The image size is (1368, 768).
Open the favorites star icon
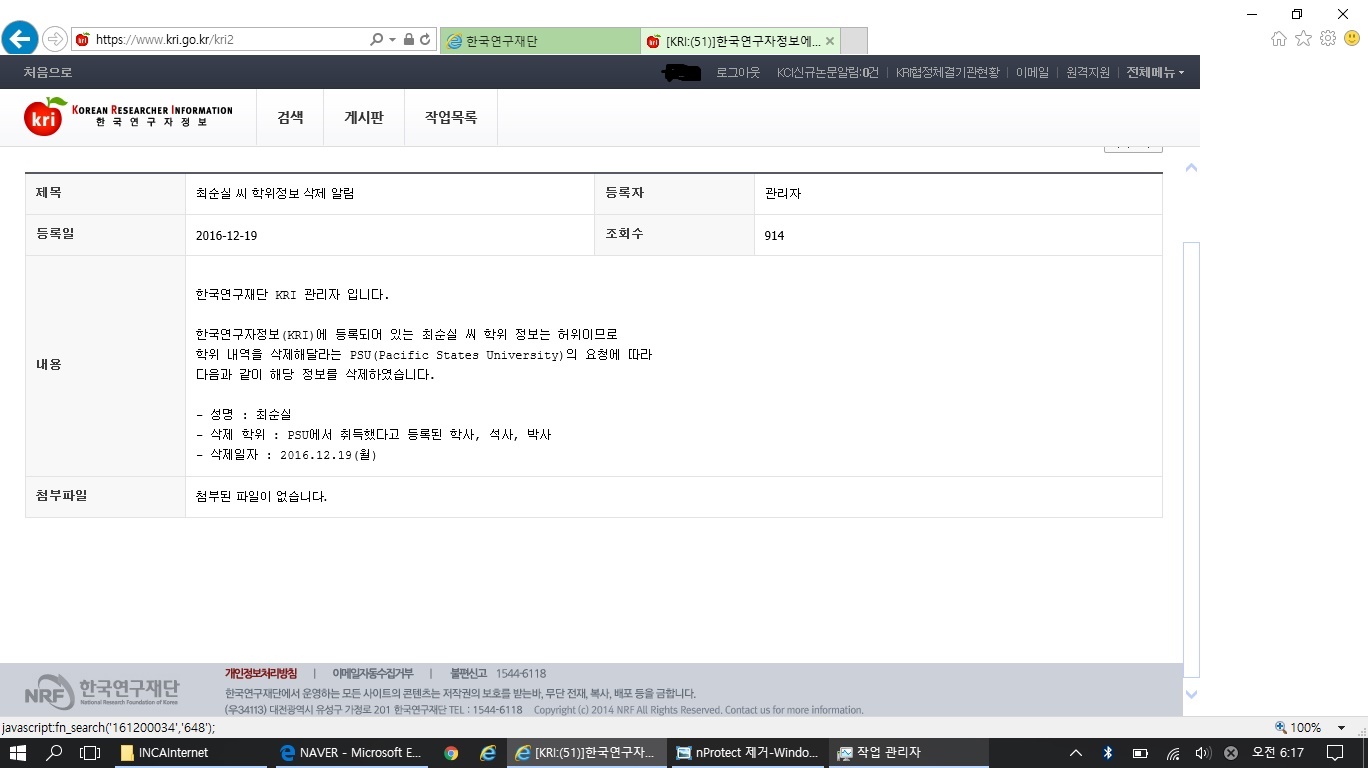click(1303, 39)
